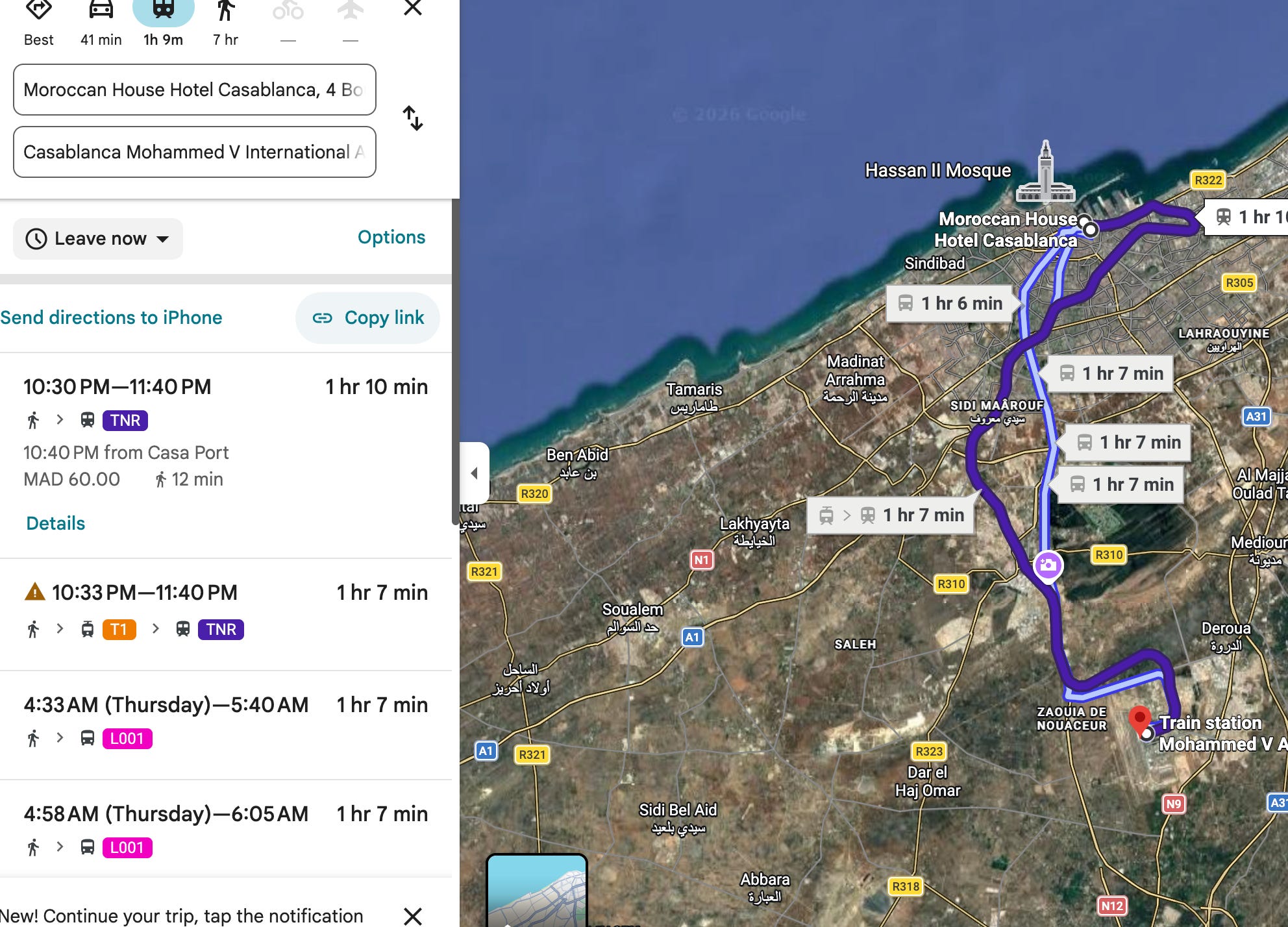The width and height of the screenshot is (1288, 927).
Task: Open Details for the TNR route
Action: coord(56,523)
